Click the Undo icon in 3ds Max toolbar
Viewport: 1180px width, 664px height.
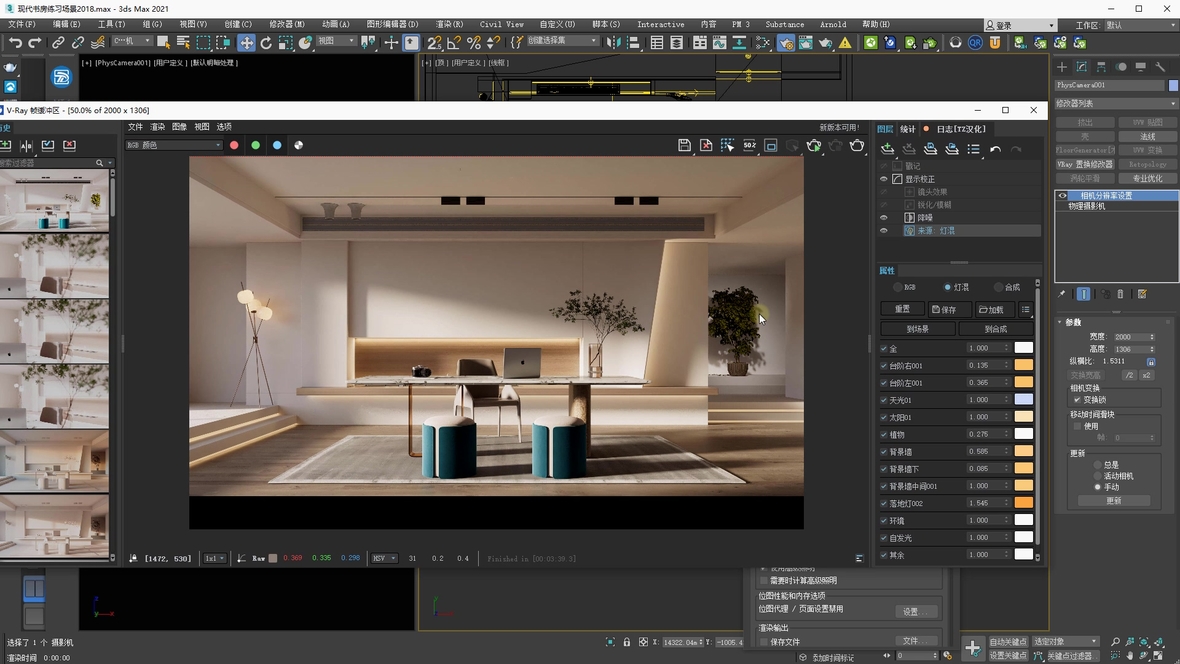pyautogui.click(x=15, y=43)
